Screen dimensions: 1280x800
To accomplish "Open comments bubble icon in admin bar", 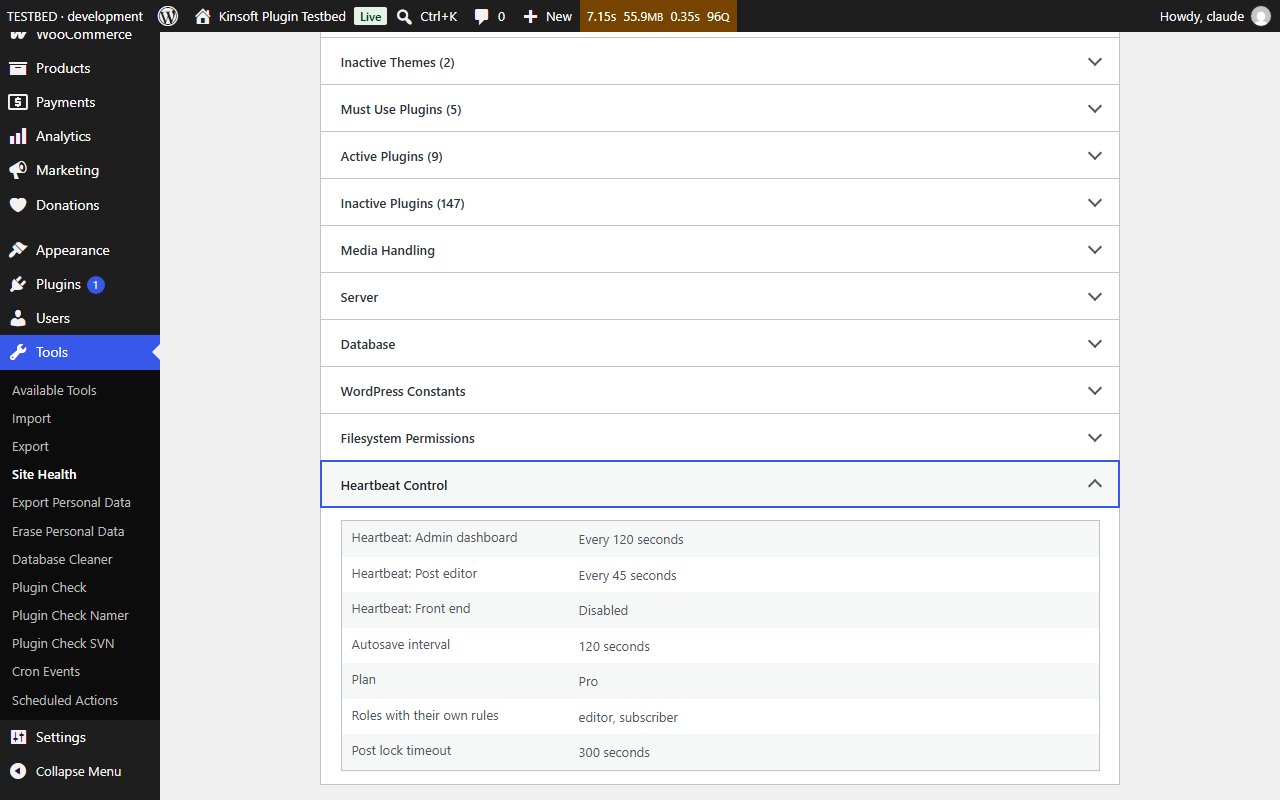I will pos(482,17).
